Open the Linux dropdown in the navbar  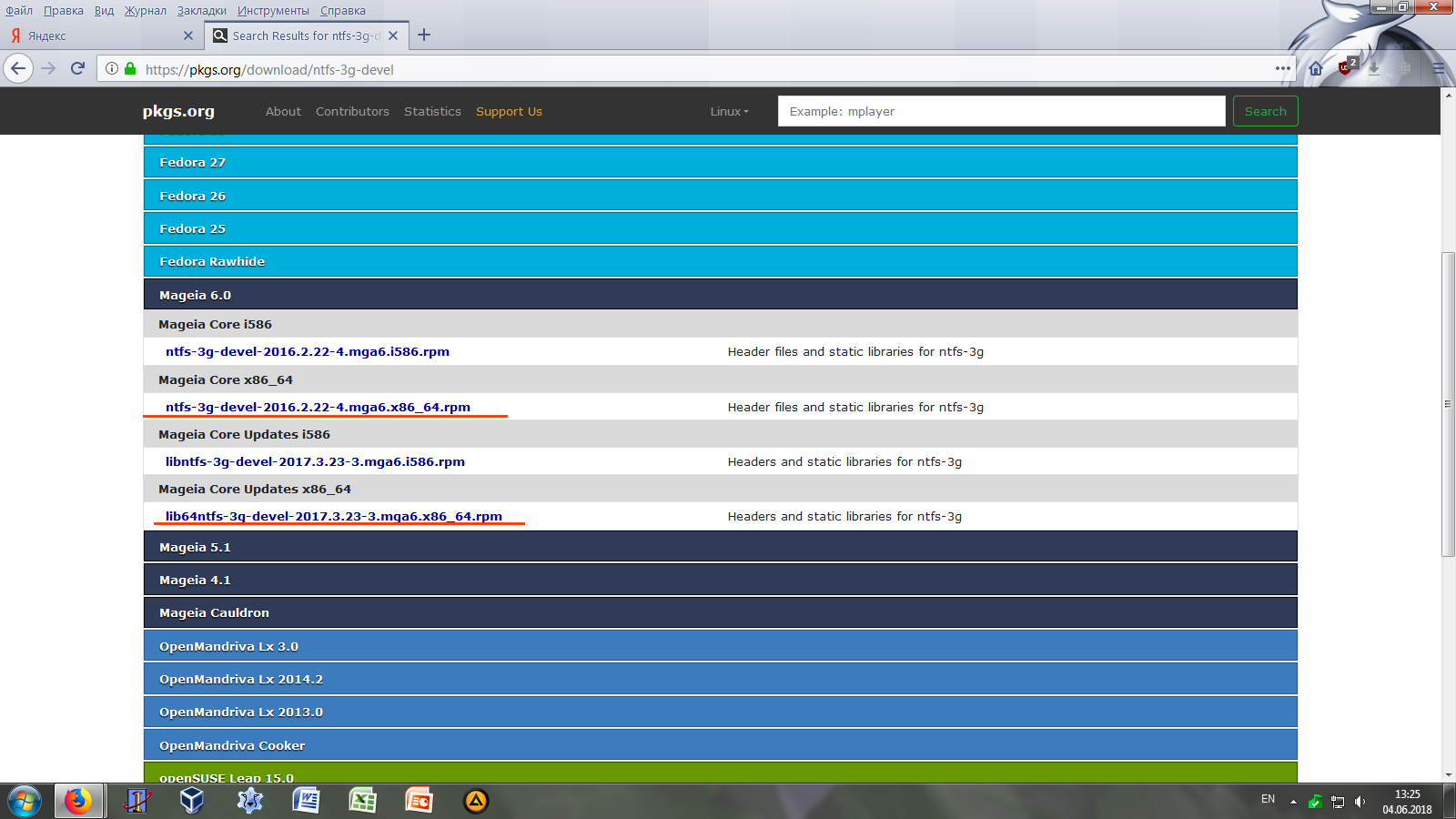pyautogui.click(x=729, y=111)
